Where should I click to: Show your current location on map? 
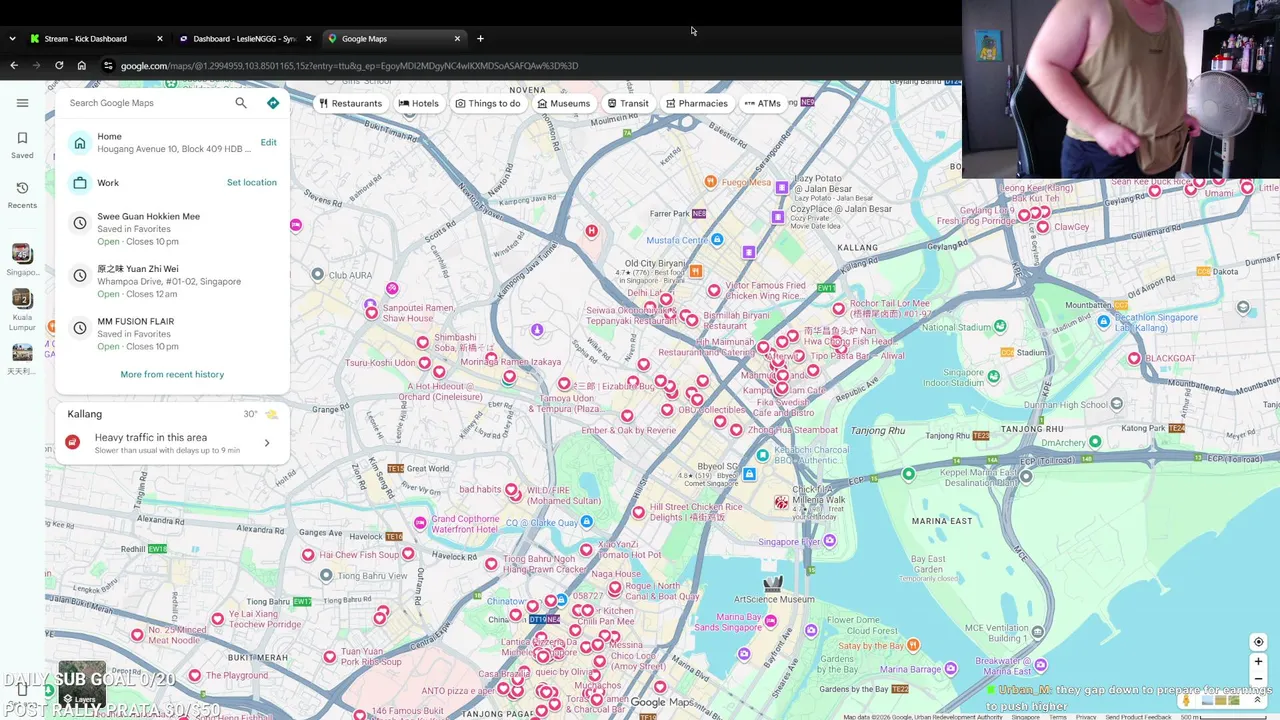tap(1258, 642)
